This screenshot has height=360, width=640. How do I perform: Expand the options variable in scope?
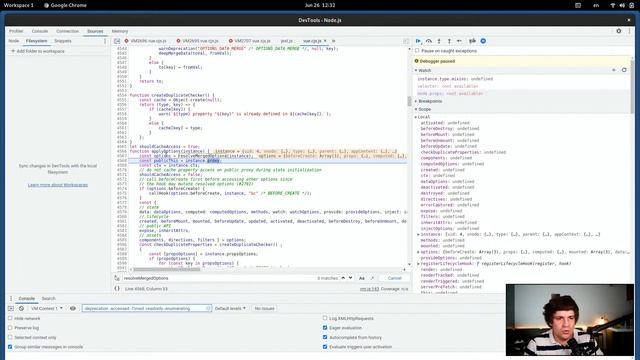(418, 252)
